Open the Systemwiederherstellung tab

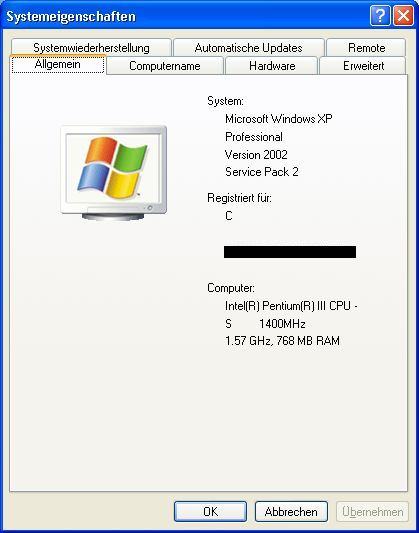point(91,48)
